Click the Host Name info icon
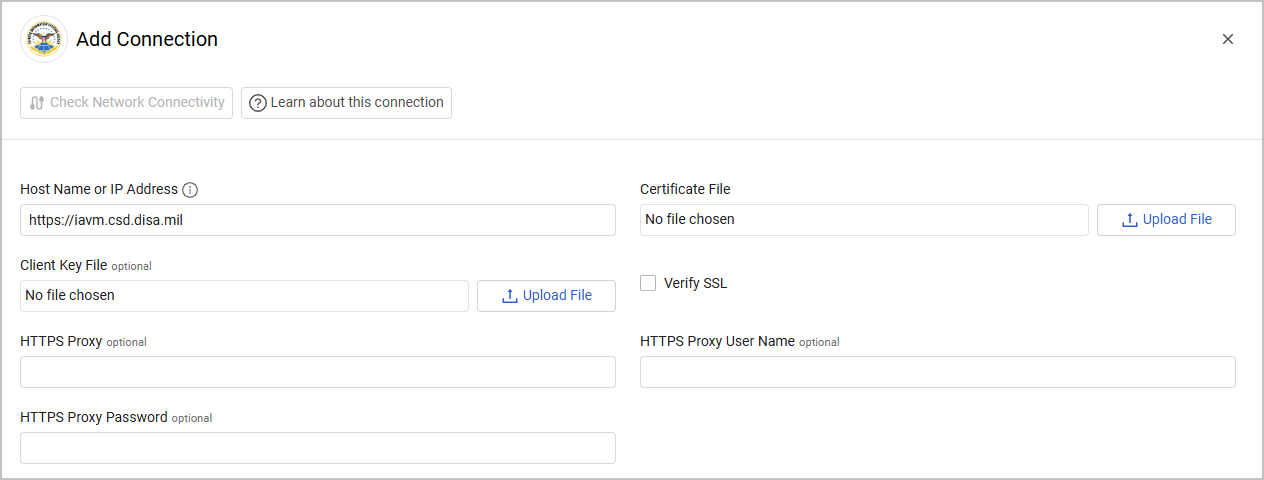This screenshot has height=480, width=1264. [x=190, y=190]
